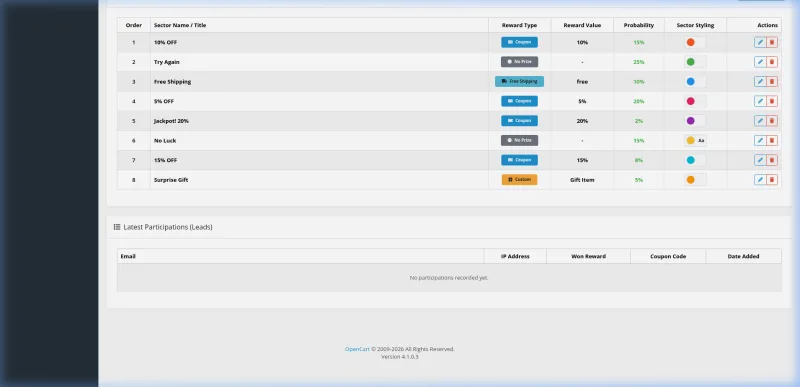Edit the Free Shipping sector
800x387 pixels.
(760, 82)
